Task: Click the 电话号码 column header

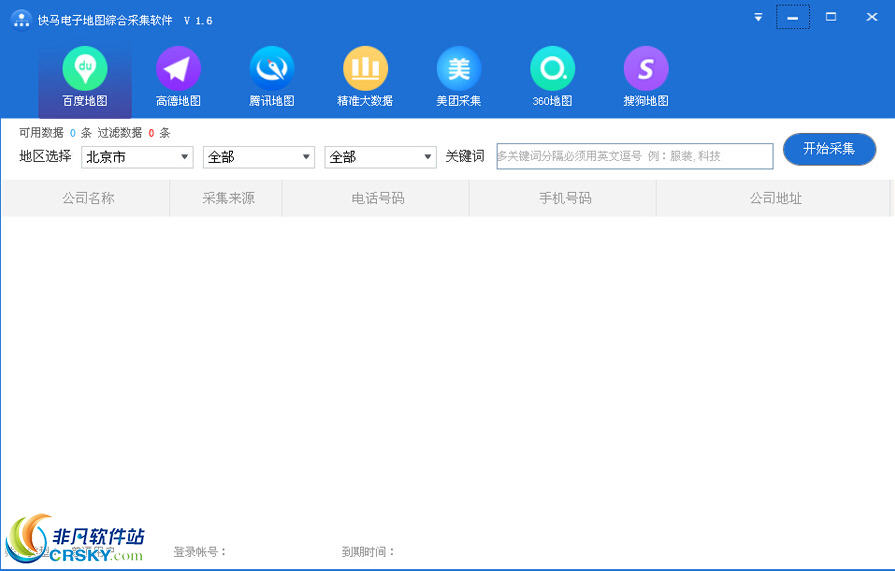Action: pos(376,198)
